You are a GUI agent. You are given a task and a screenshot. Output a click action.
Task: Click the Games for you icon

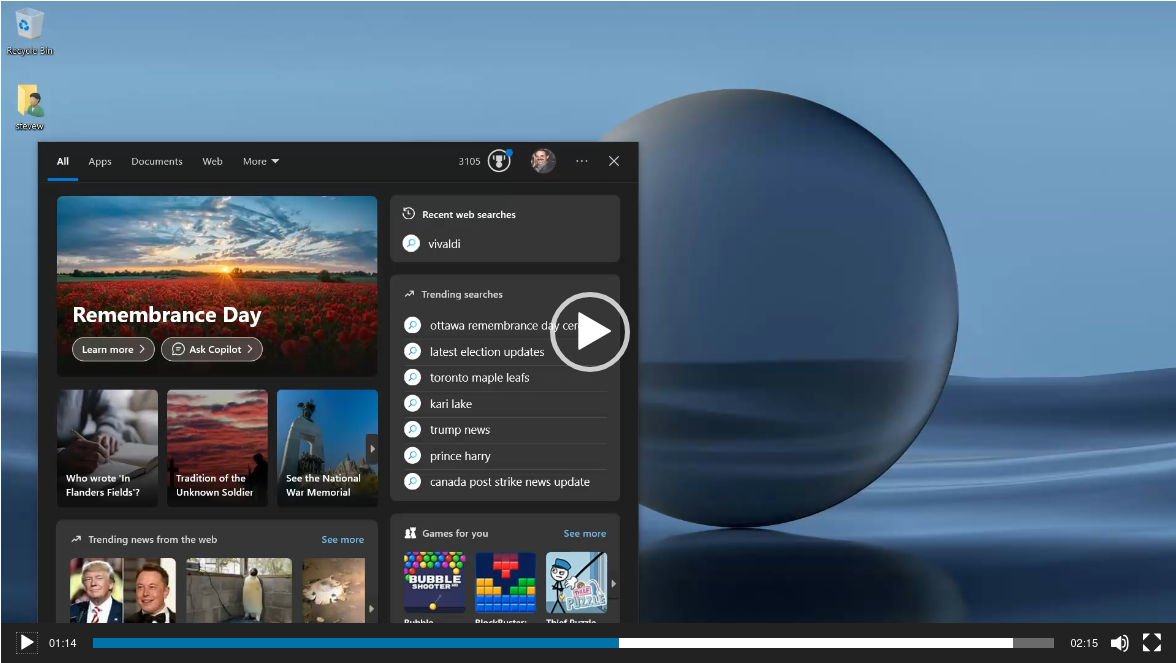410,533
